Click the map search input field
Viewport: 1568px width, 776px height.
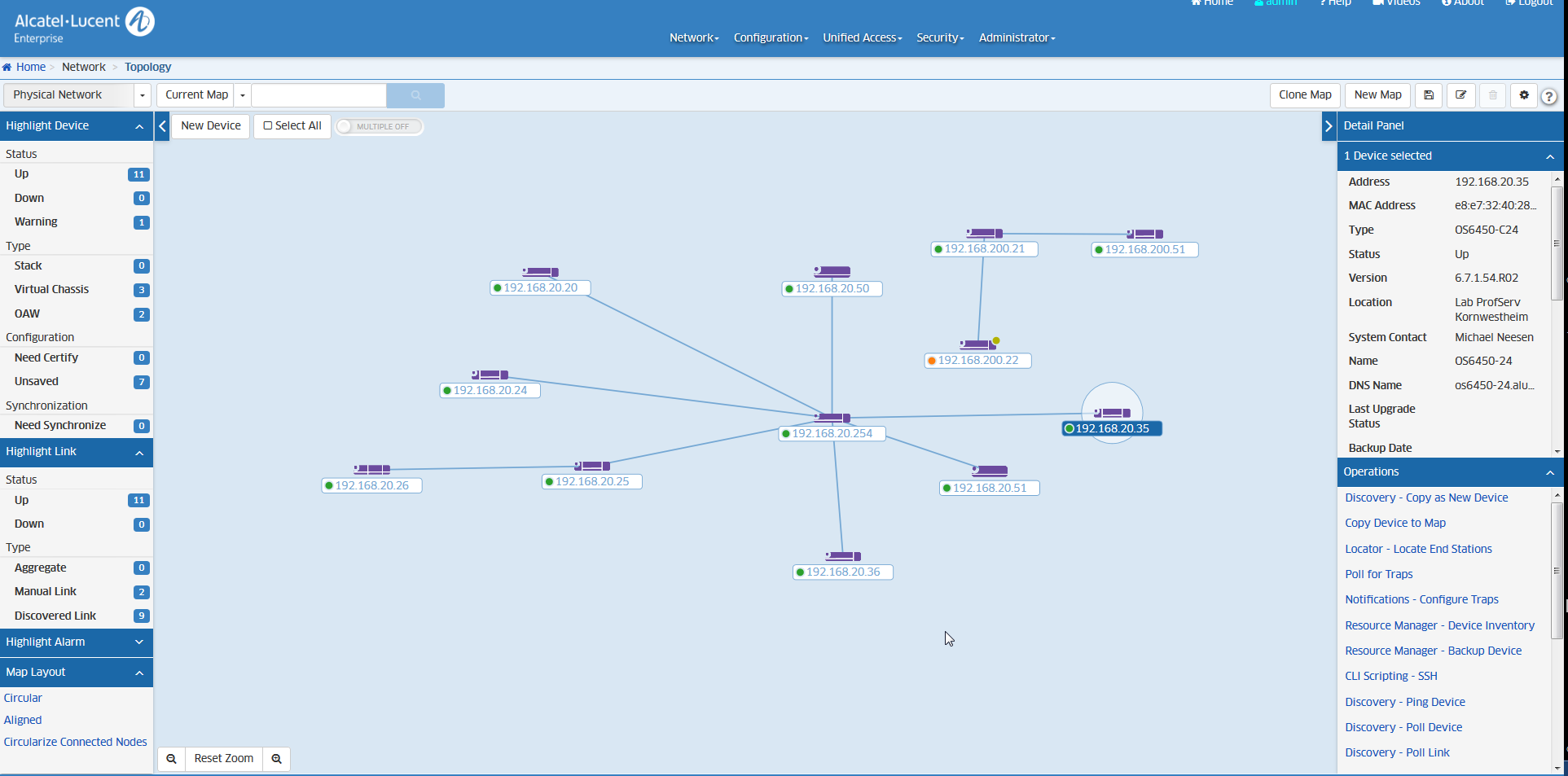pyautogui.click(x=318, y=95)
